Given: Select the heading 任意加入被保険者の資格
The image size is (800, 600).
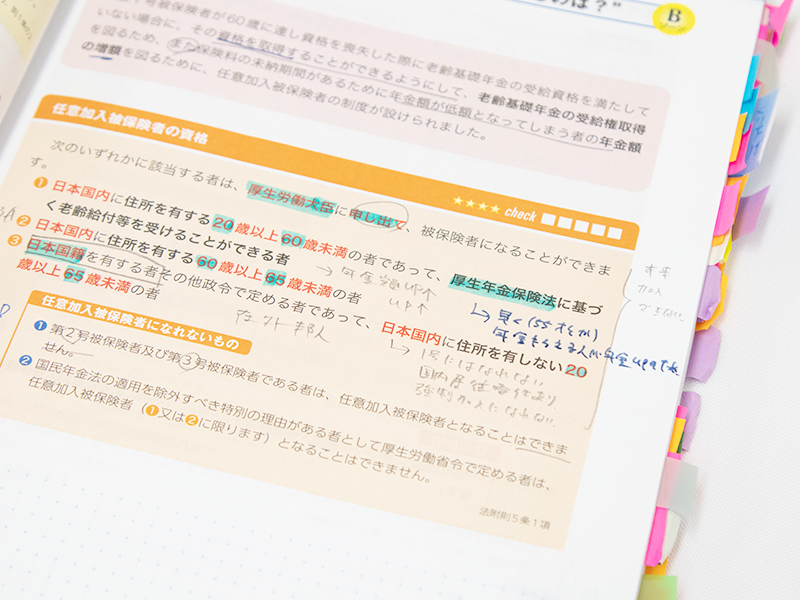Looking at the screenshot, I should (x=130, y=124).
